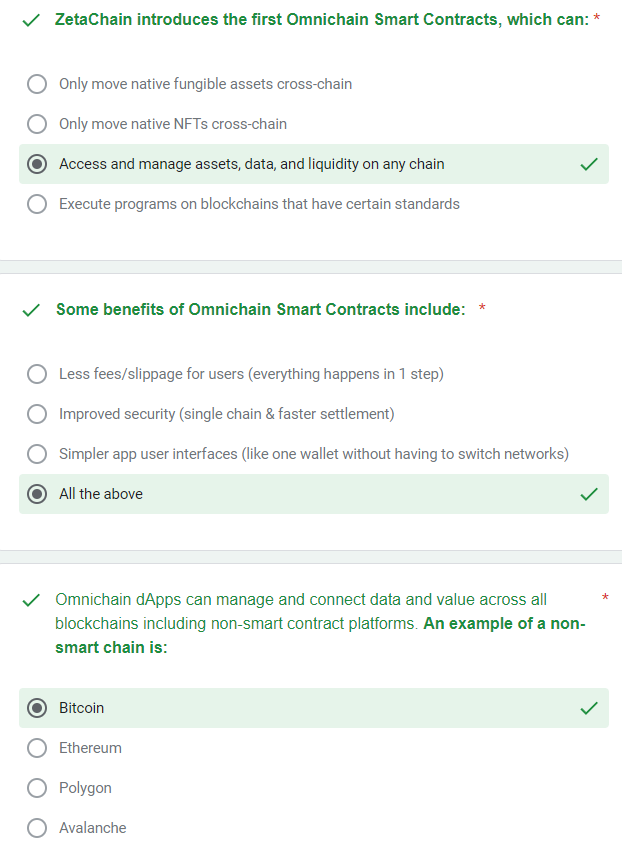
Task: Click green checkmark beside ZetaChain question title
Action: tap(31, 21)
